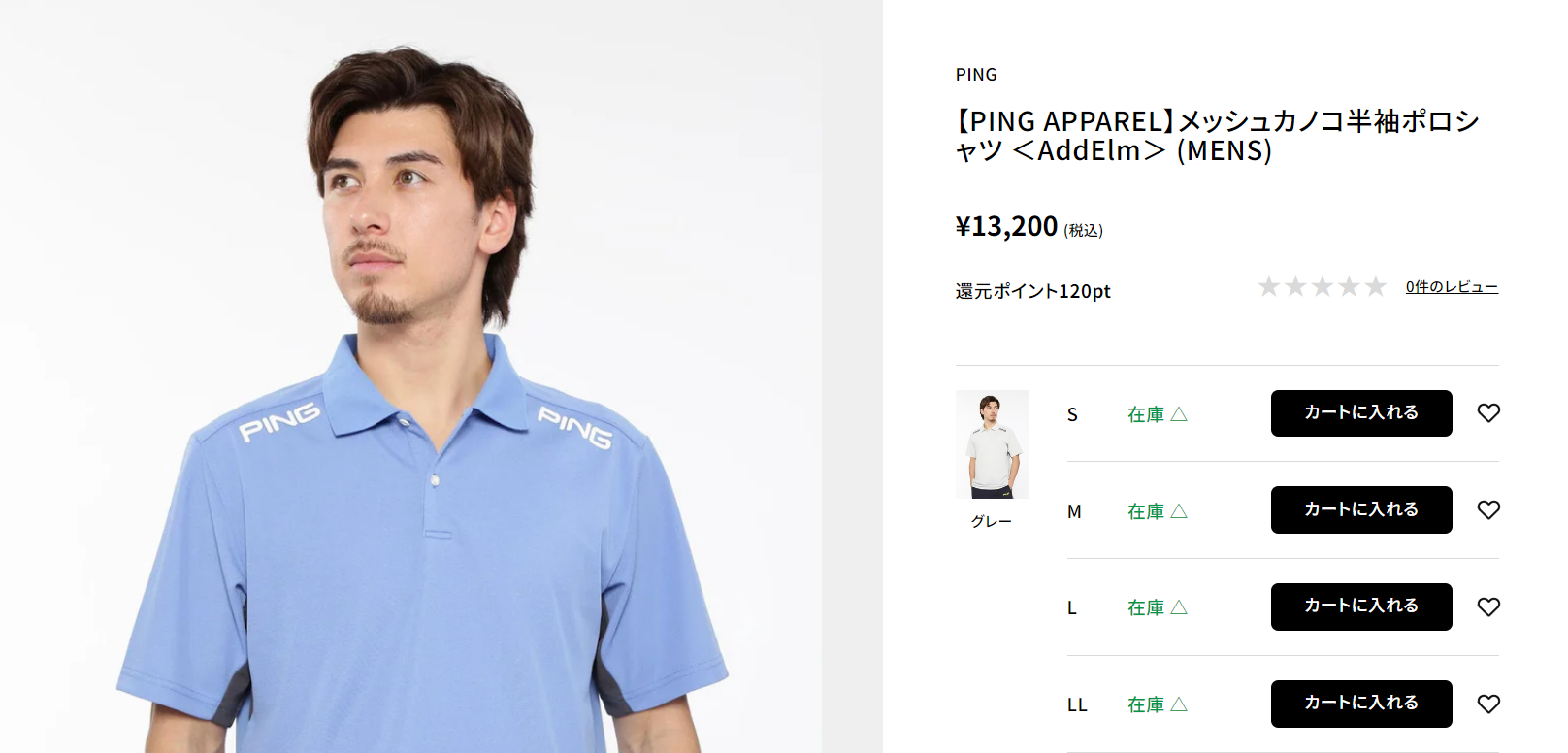
Task: Click the メッシュカノコ半袖ポロシャツ product title
Action: 1217,136
